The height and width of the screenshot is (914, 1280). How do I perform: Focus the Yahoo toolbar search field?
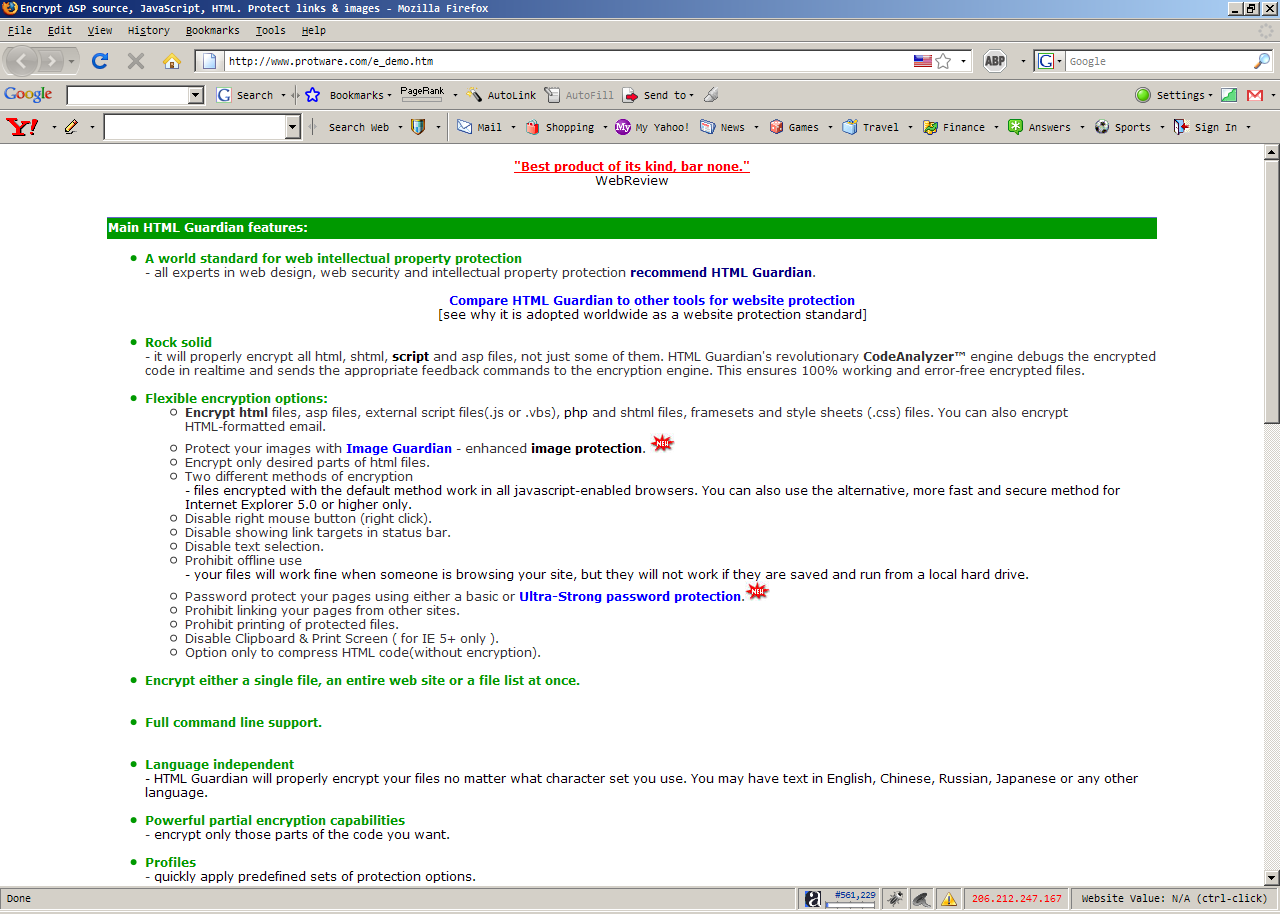(x=195, y=127)
